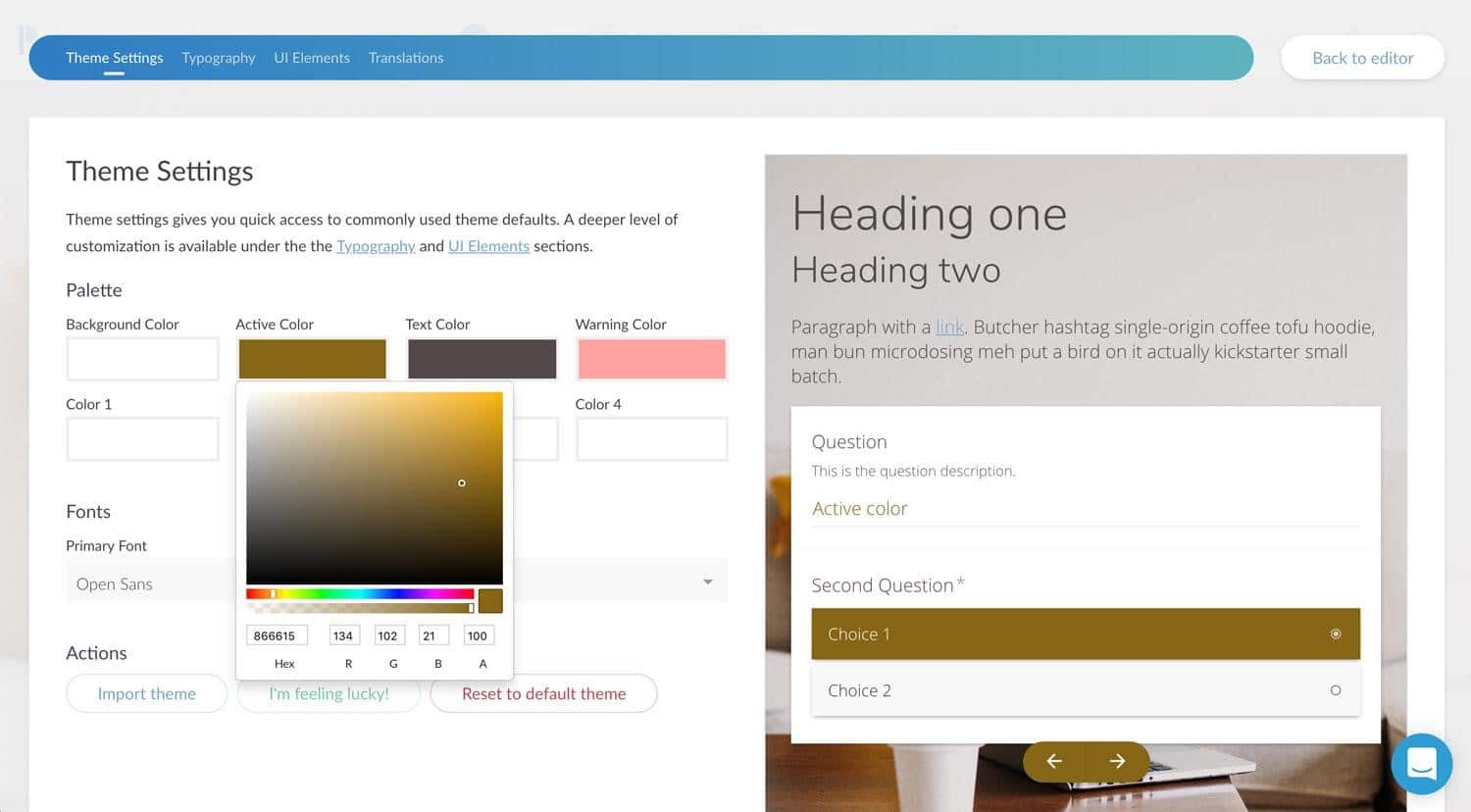The height and width of the screenshot is (812, 1471).
Task: Select the Choice 2 radio button
Action: click(1335, 690)
